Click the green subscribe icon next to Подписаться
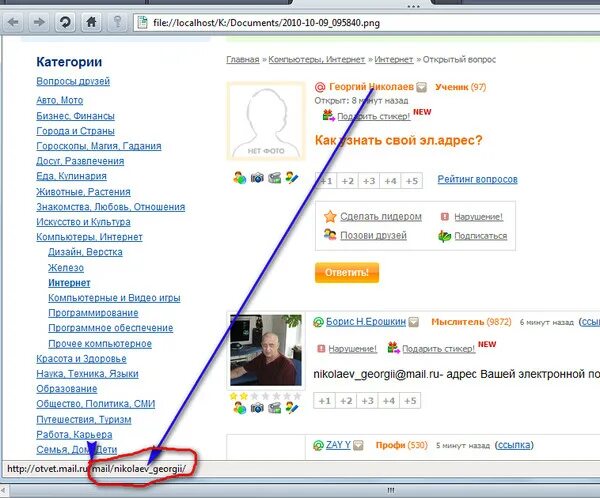 pyautogui.click(x=444, y=236)
